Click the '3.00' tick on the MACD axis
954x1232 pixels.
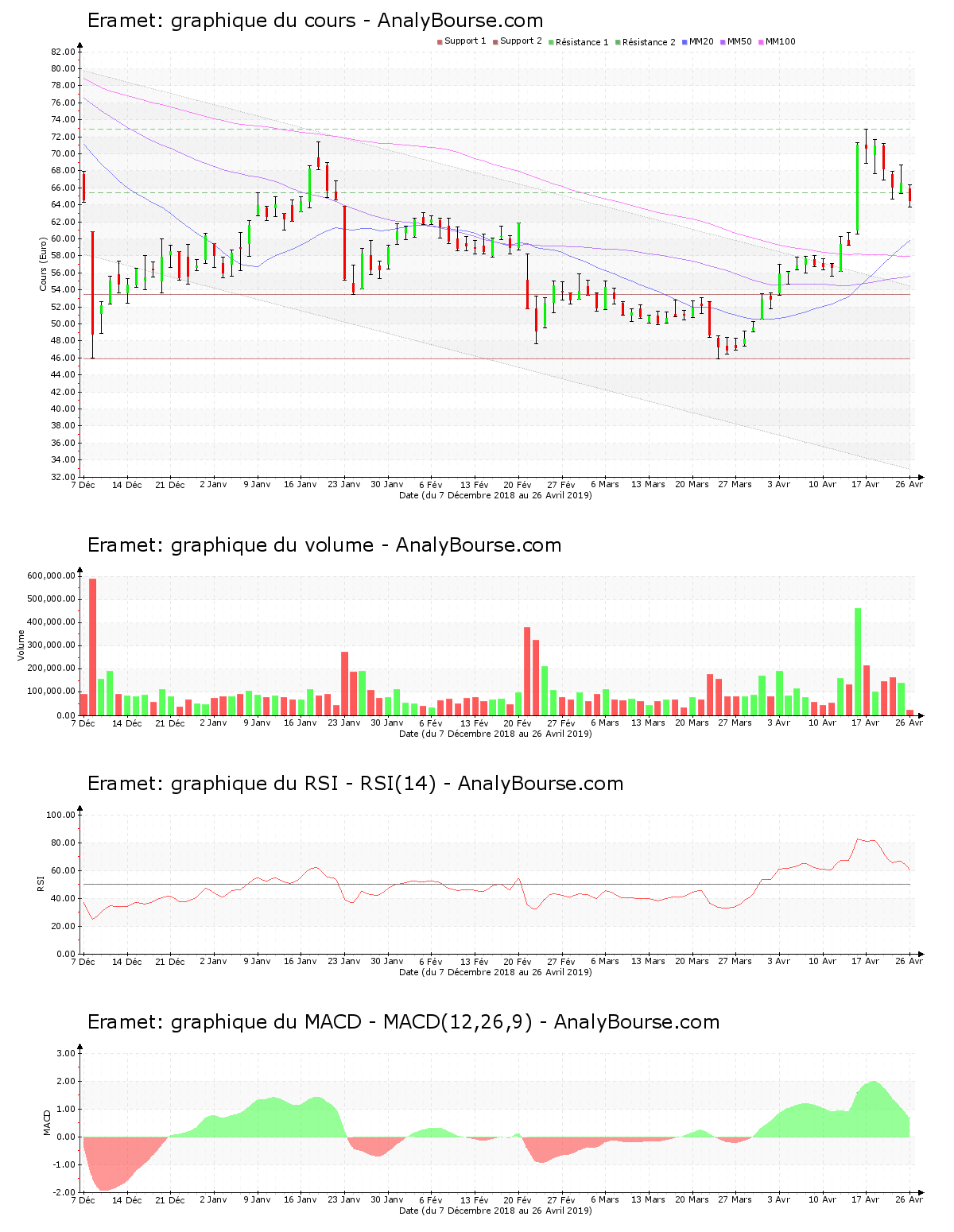pyautogui.click(x=67, y=1053)
